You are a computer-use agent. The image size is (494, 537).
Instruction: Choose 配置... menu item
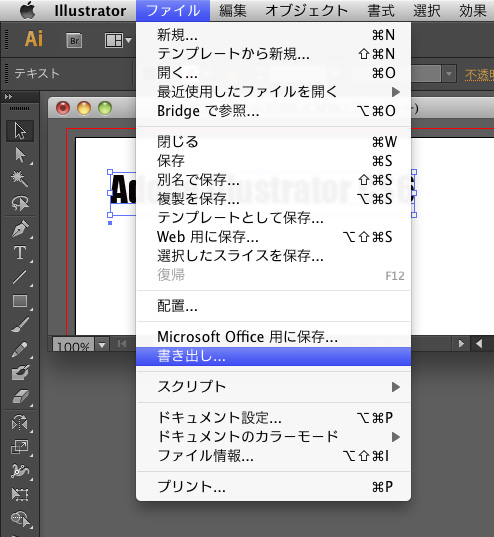pyautogui.click(x=273, y=306)
